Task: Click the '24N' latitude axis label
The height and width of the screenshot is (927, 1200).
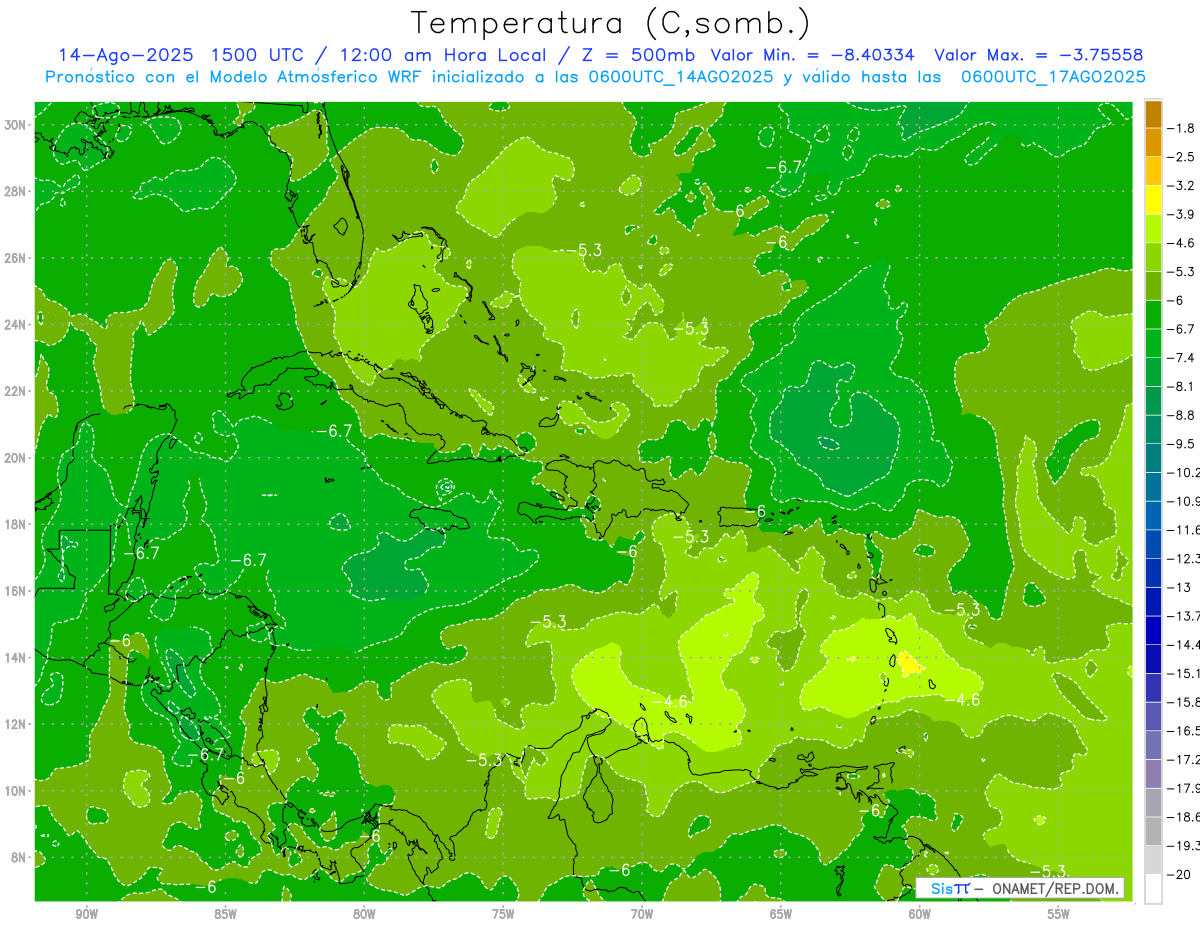Action: point(15,324)
